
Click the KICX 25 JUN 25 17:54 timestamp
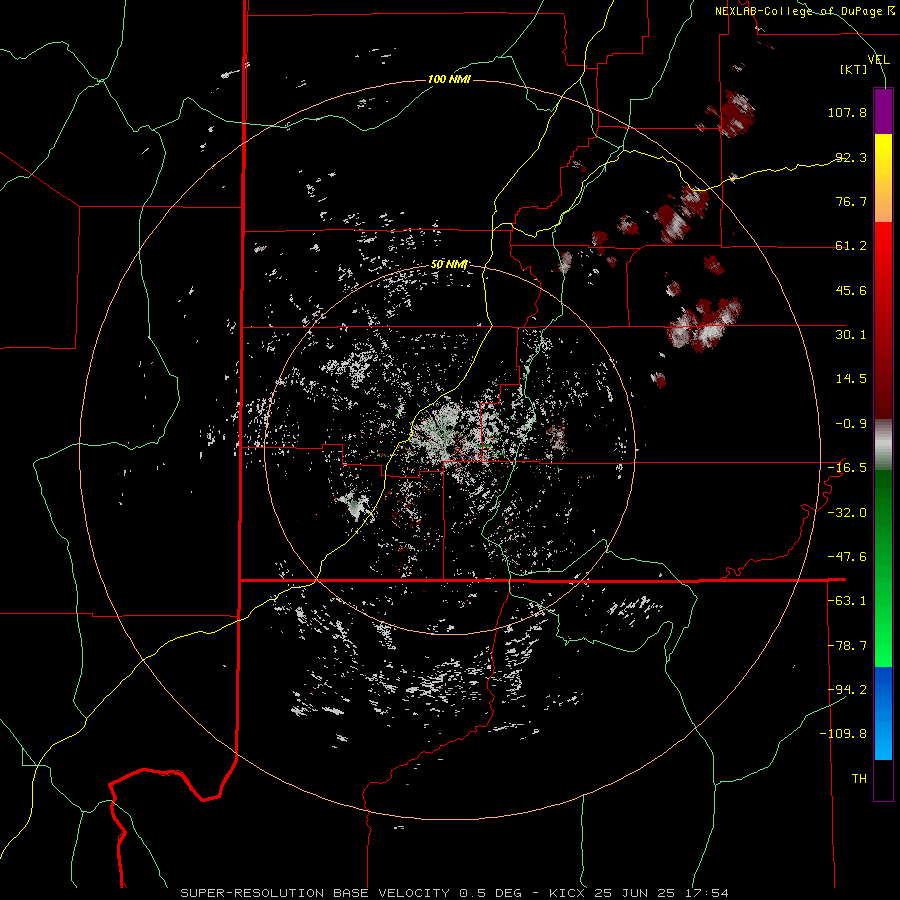tap(639, 893)
